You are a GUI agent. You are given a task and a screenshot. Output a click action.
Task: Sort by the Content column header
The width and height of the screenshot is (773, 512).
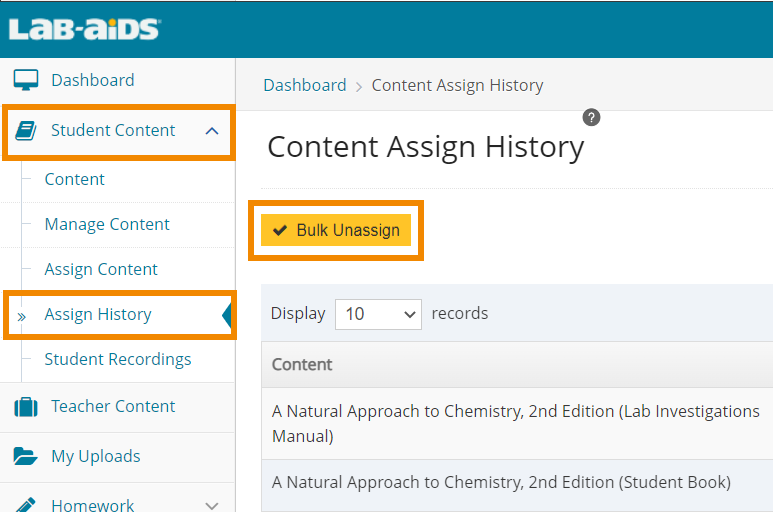click(303, 365)
